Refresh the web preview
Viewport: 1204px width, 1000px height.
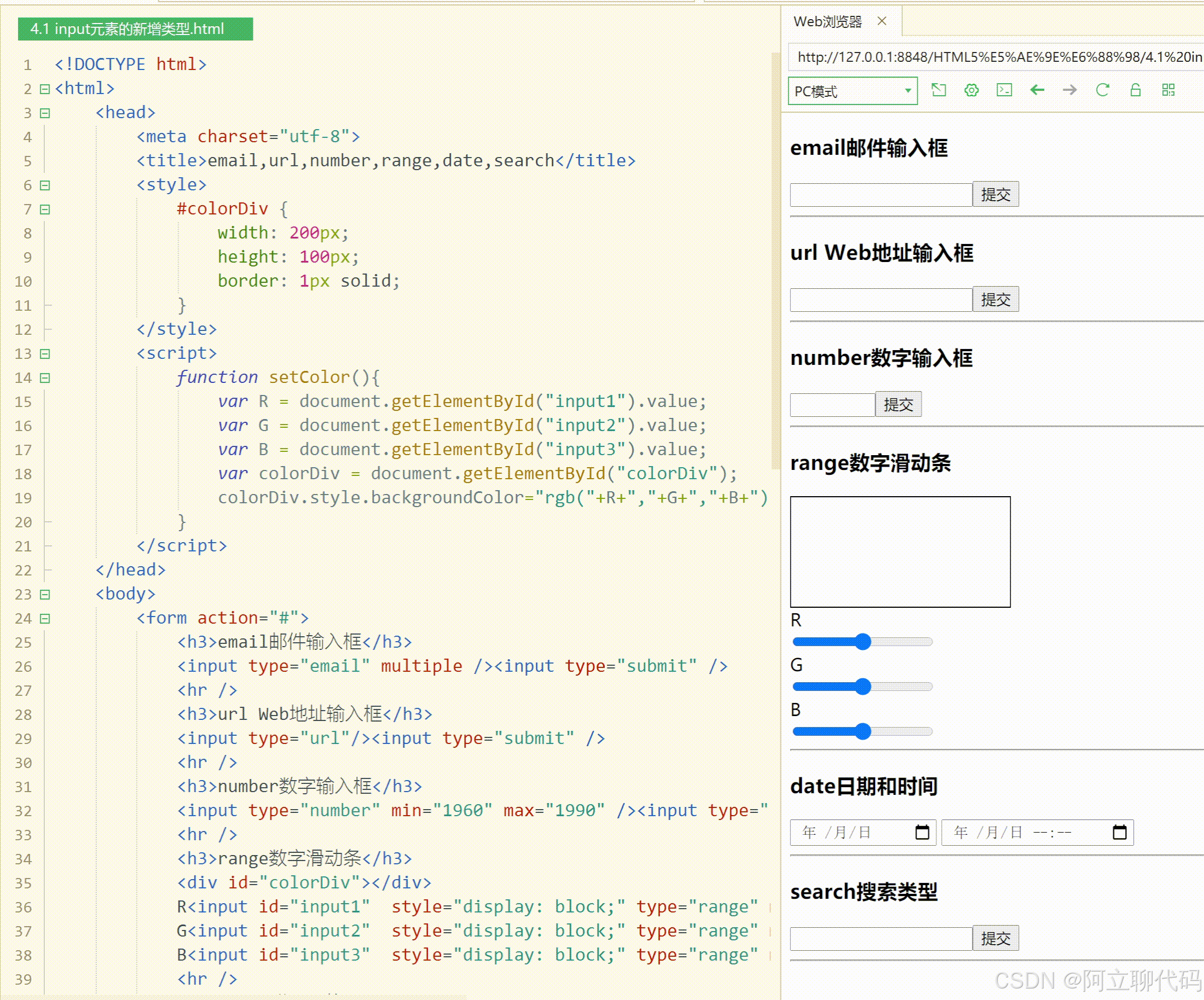1102,90
